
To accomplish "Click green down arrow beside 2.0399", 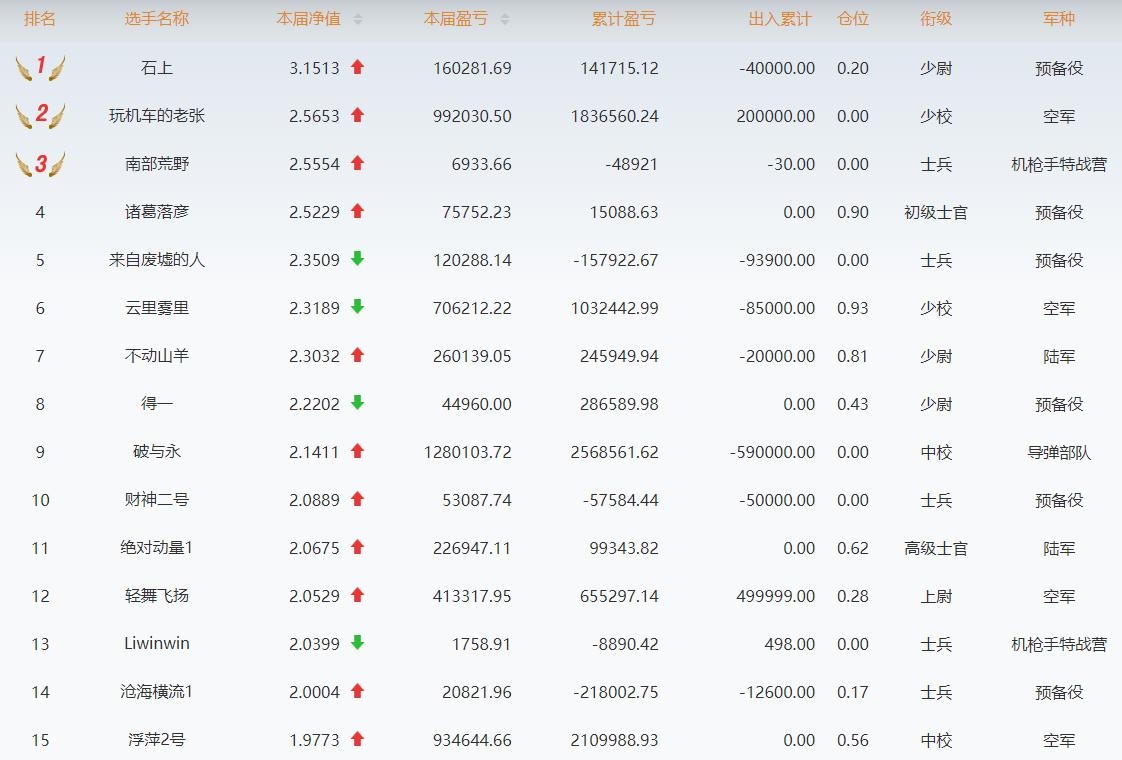I will tap(357, 643).
